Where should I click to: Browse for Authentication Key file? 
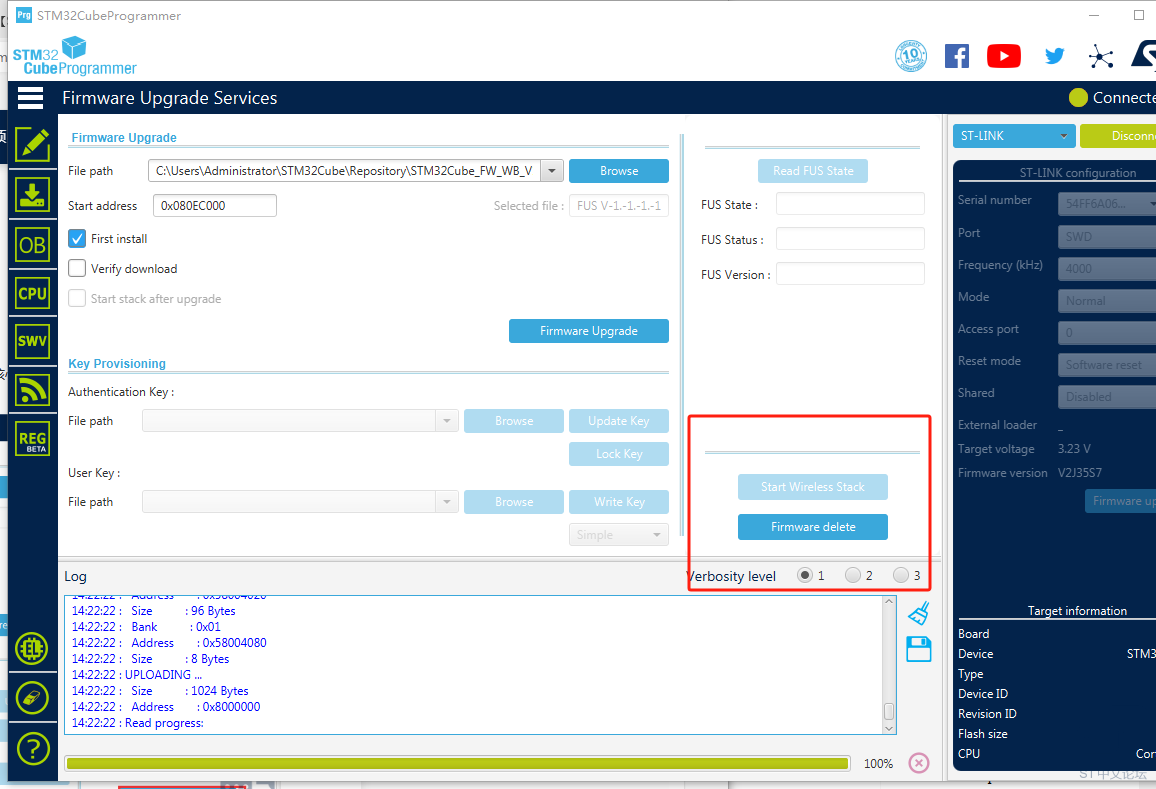coord(514,421)
